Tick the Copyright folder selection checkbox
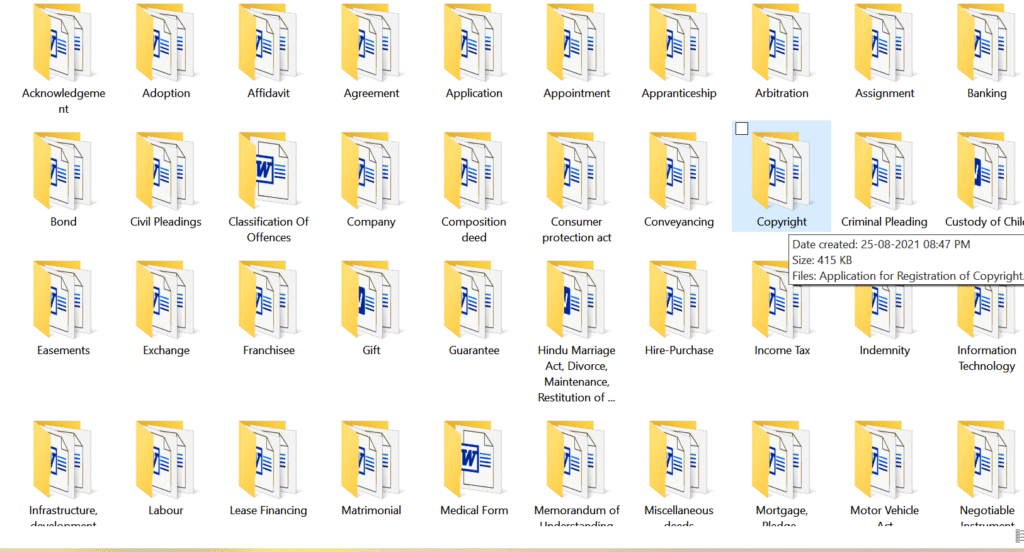This screenshot has width=1024, height=552. click(741, 128)
